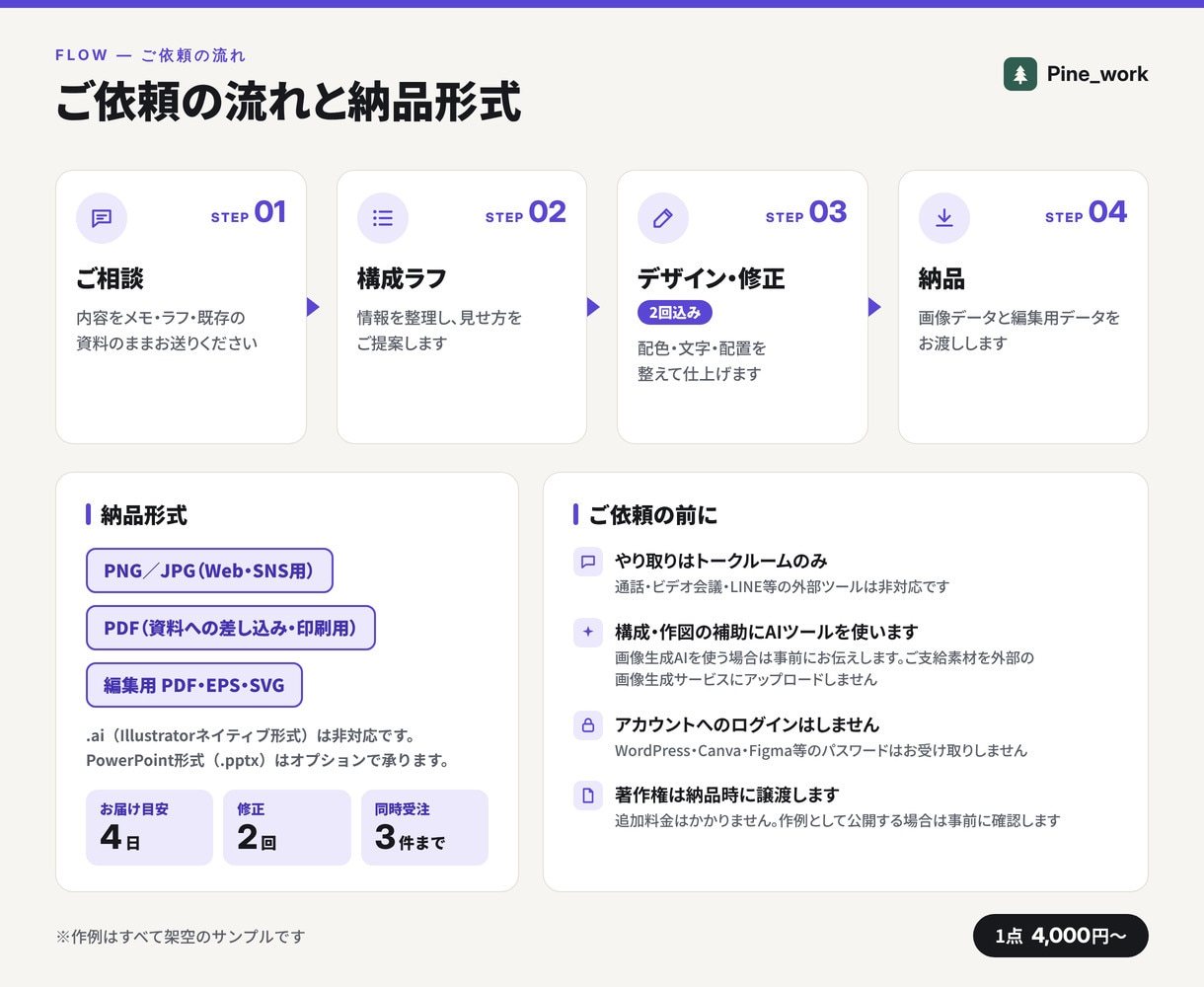Select the PDF（資料への差し込み・印刷用） pill
Viewport: 1204px width, 987px height.
pyautogui.click(x=231, y=628)
